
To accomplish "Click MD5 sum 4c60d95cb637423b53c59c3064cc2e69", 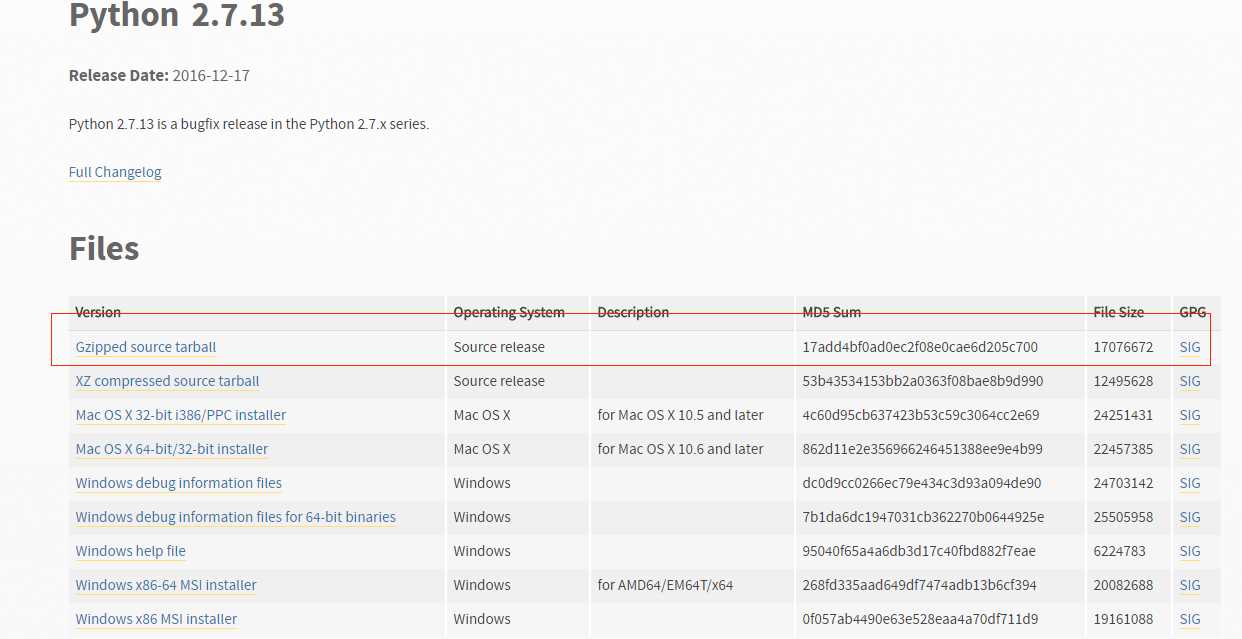I will click(920, 415).
